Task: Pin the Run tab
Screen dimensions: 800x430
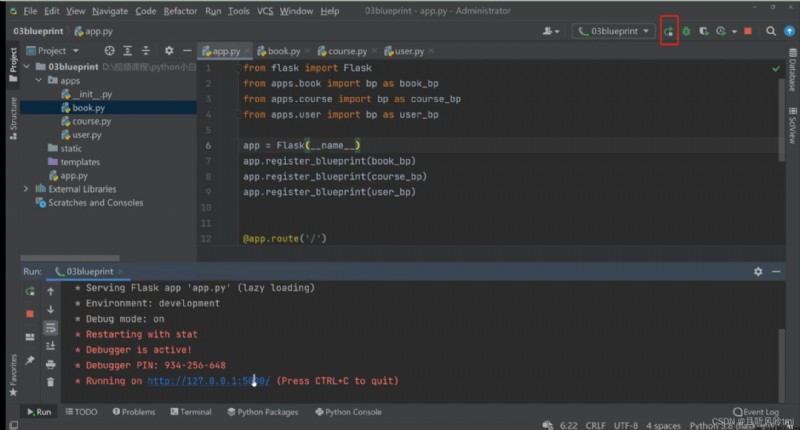Action: [x=30, y=360]
